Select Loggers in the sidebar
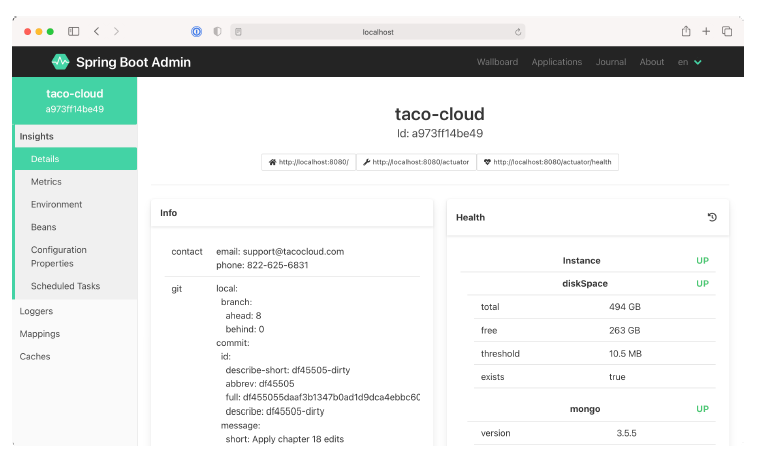This screenshot has height=457, width=760. tap(36, 311)
